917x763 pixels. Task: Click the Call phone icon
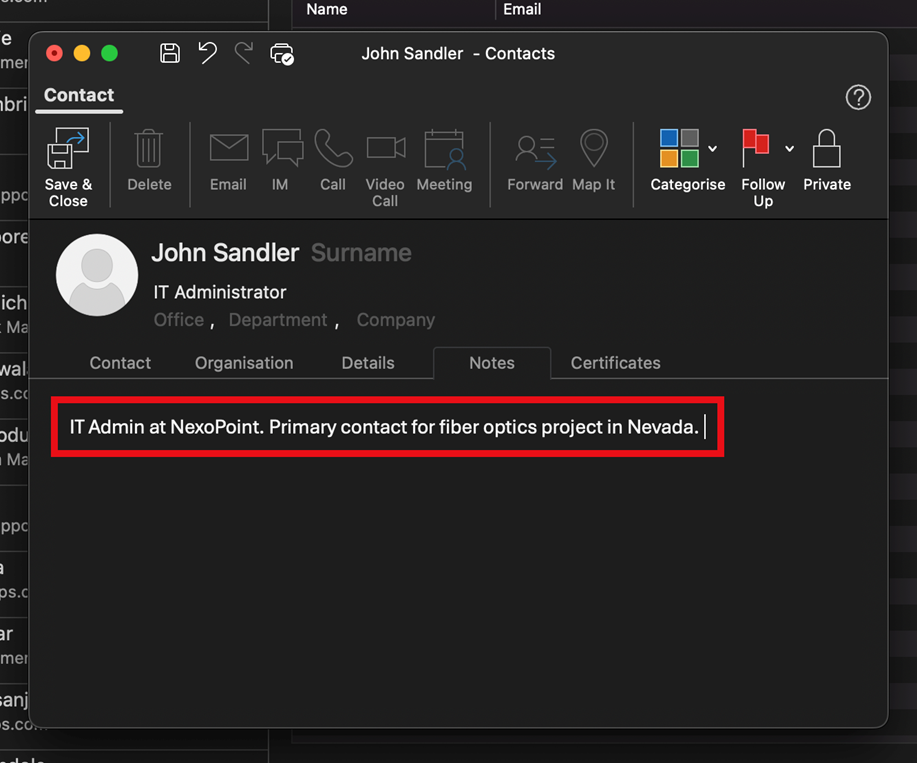(x=333, y=149)
